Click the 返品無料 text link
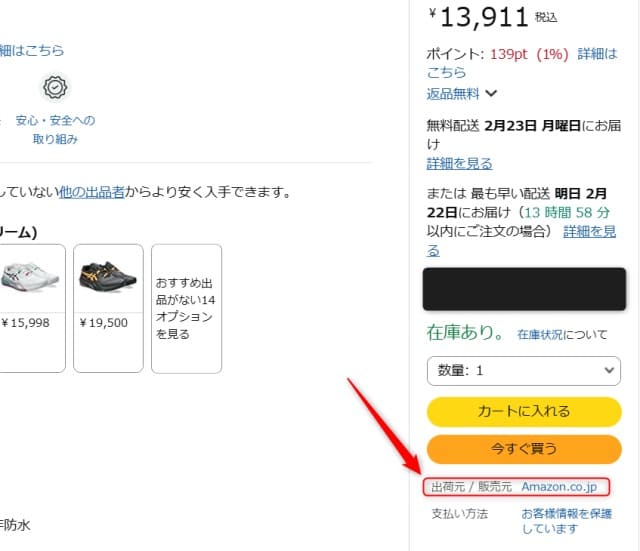This screenshot has height=551, width=640. coord(453,94)
